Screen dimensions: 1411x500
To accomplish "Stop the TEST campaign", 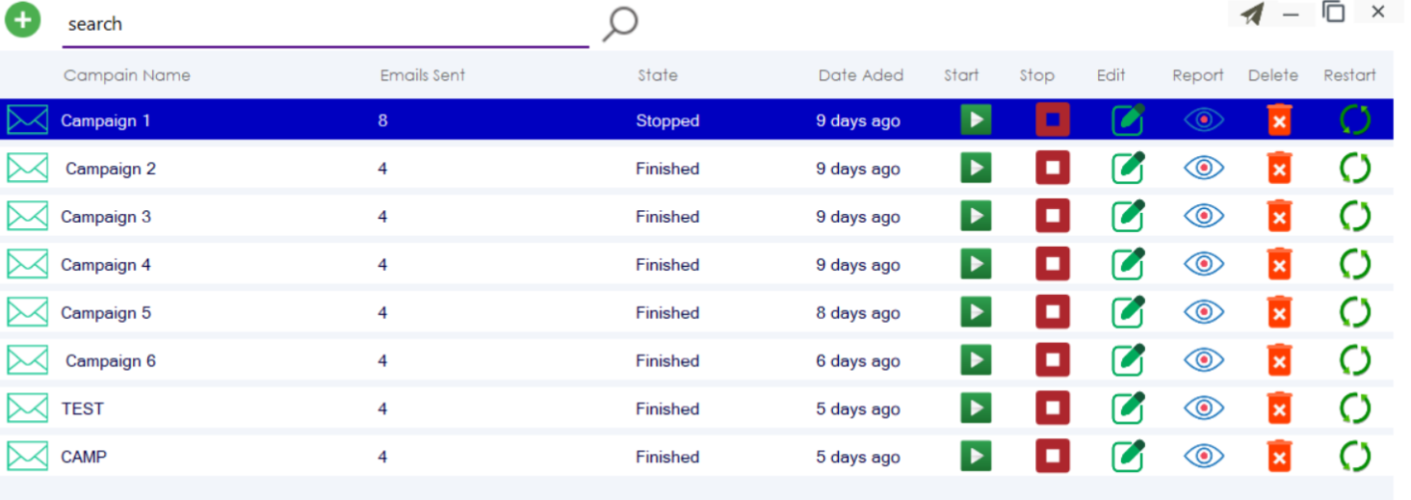I will coord(1052,408).
